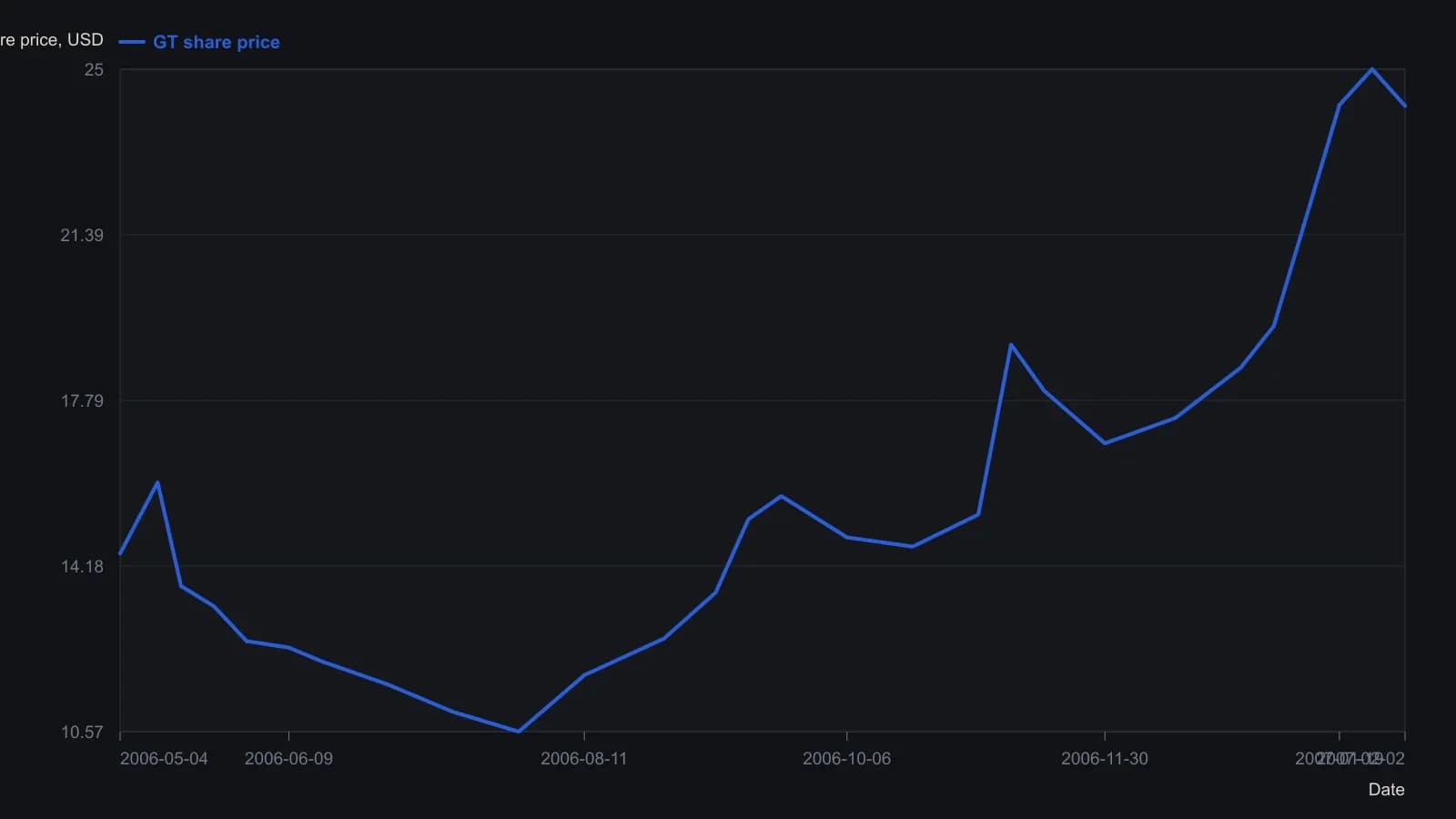The height and width of the screenshot is (819, 1456).
Task: Select the 2006-08-11 date label
Action: [583, 758]
